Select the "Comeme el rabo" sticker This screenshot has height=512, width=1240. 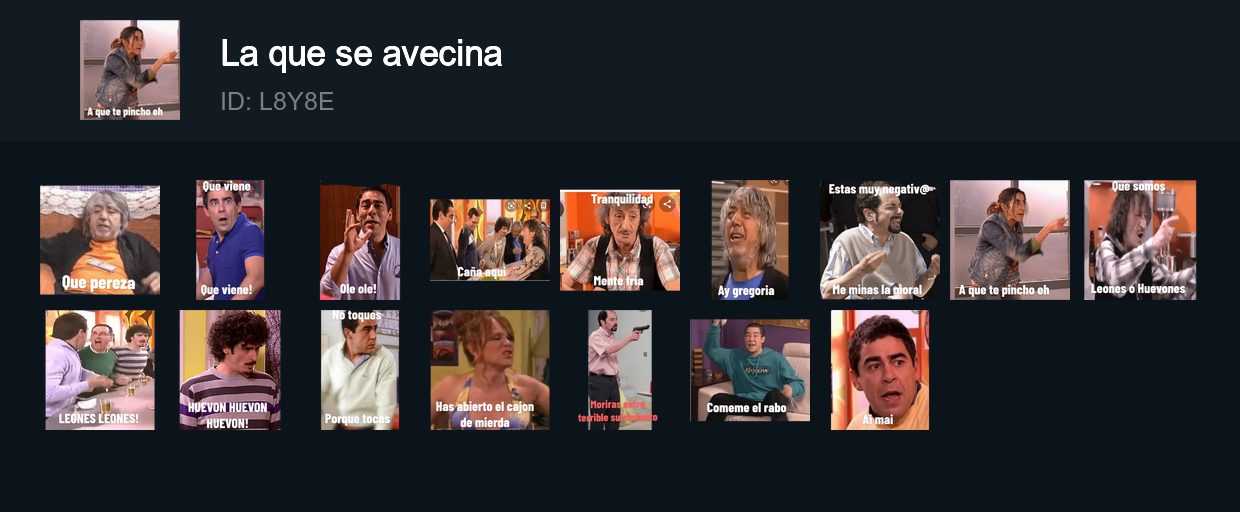tap(750, 370)
